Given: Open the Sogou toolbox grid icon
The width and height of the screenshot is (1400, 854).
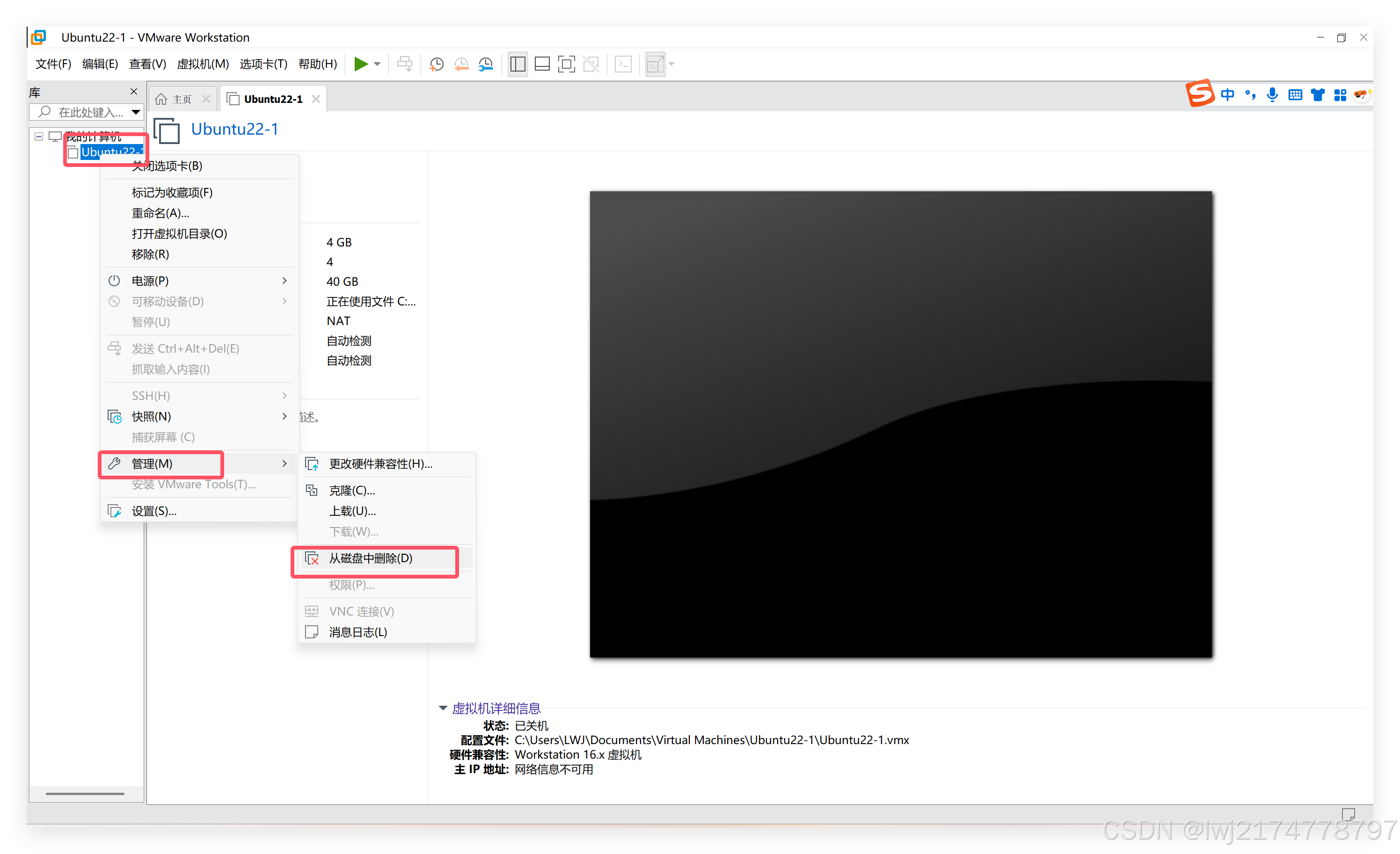Looking at the screenshot, I should click(1340, 95).
